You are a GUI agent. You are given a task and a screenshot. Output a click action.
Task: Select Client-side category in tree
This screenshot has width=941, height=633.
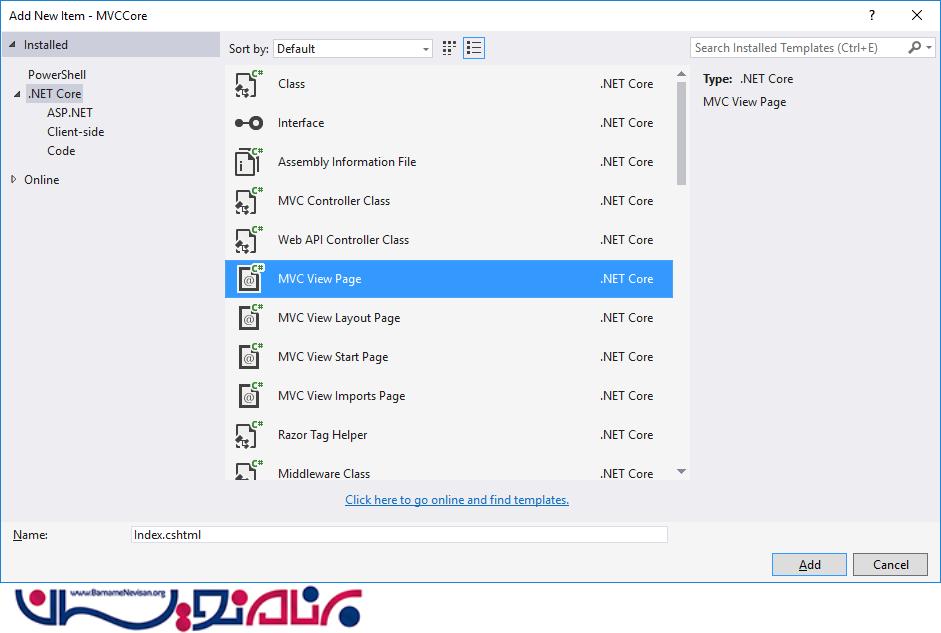click(x=76, y=132)
